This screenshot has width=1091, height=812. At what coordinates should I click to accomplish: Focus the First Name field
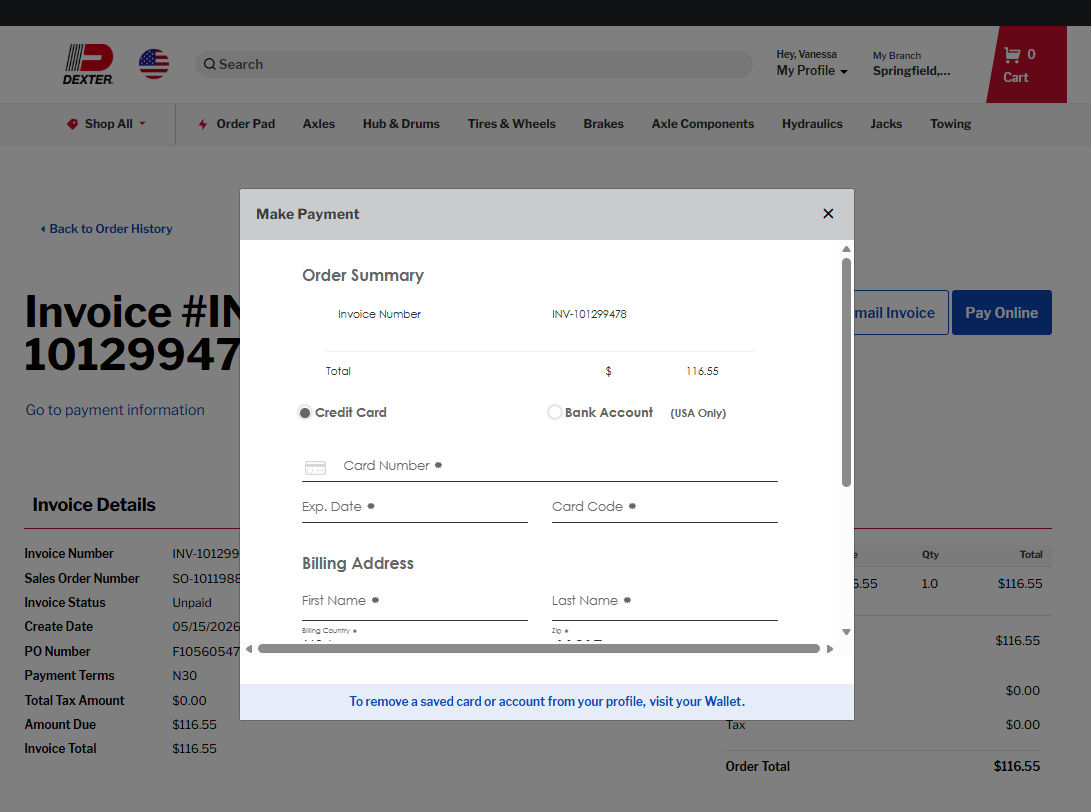(415, 602)
